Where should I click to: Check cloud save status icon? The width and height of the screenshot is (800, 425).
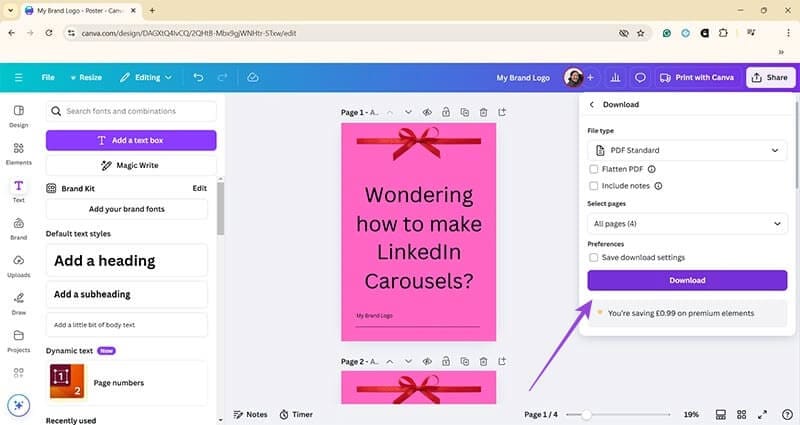tap(253, 78)
